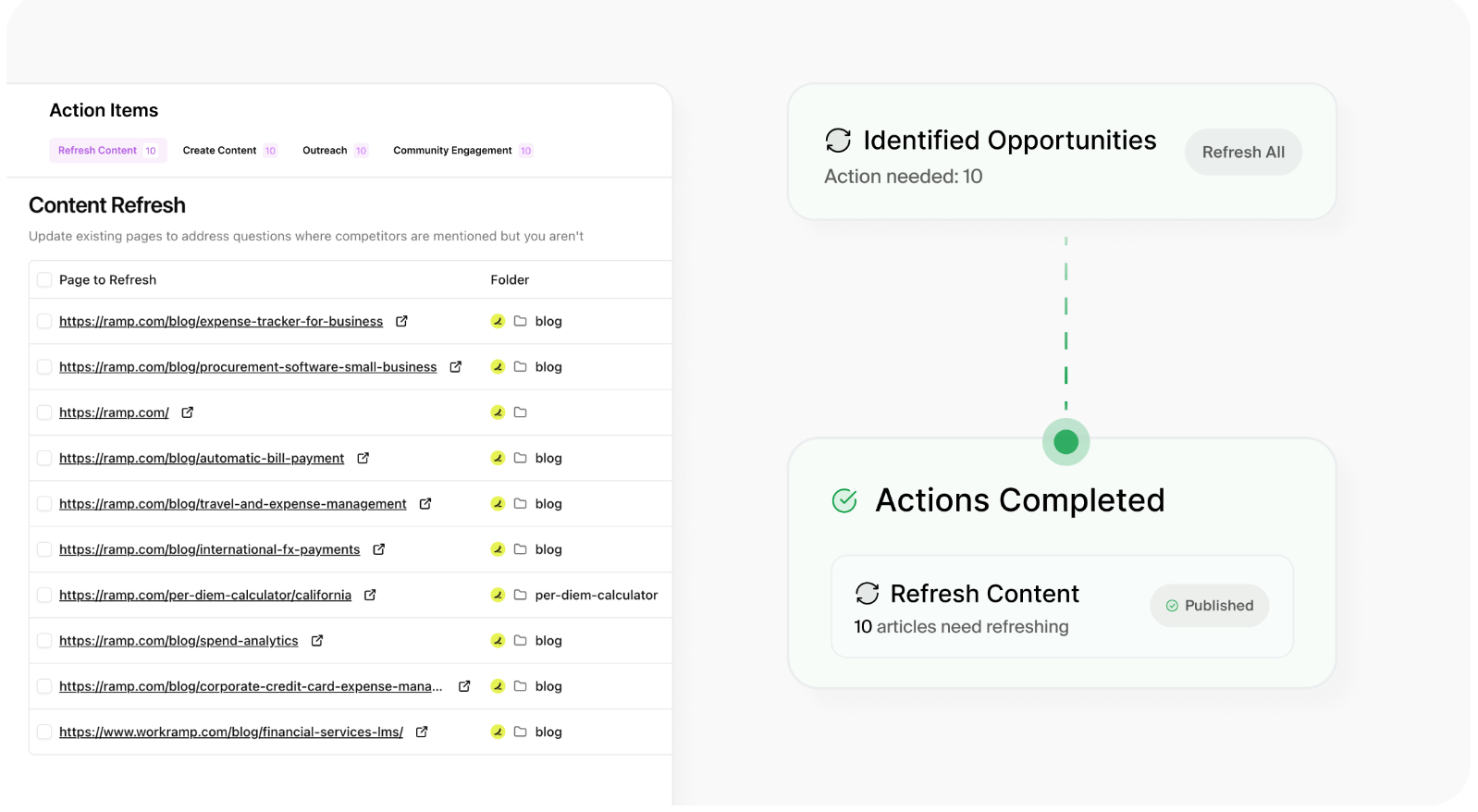The image size is (1478, 812).
Task: Open external link icon for procurement-software-small-business
Action: 455,366
